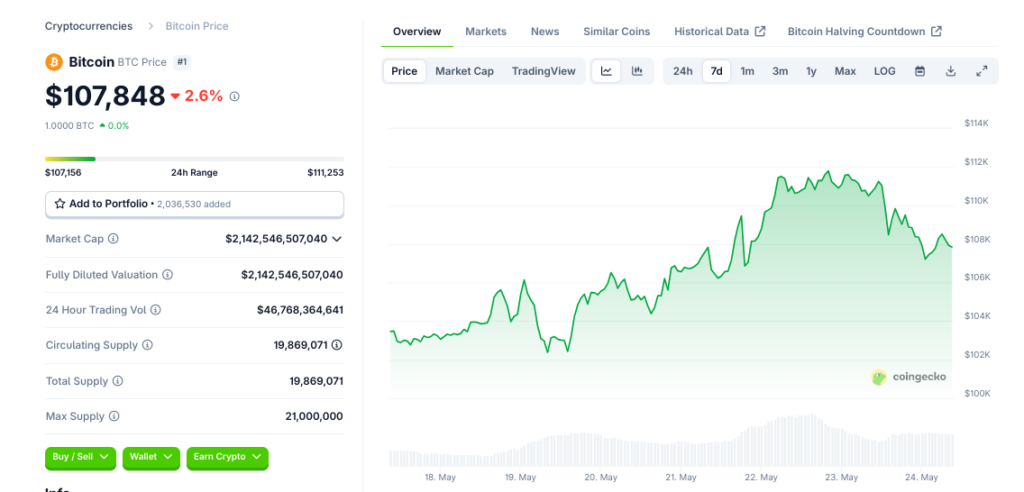Open the price change info icon beside 2.6%

(x=234, y=96)
